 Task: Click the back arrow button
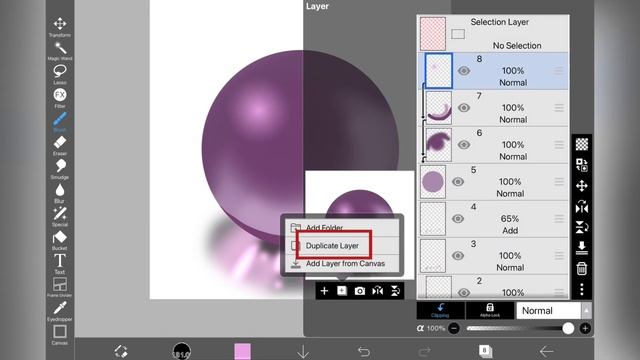(546, 351)
